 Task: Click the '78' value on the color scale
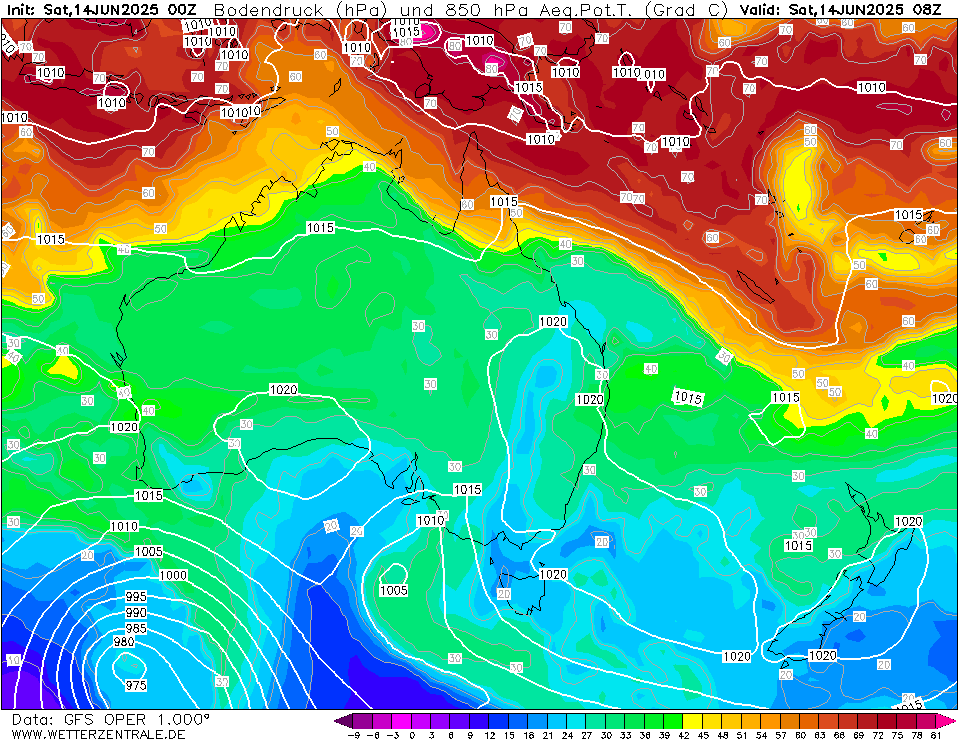coord(916,735)
